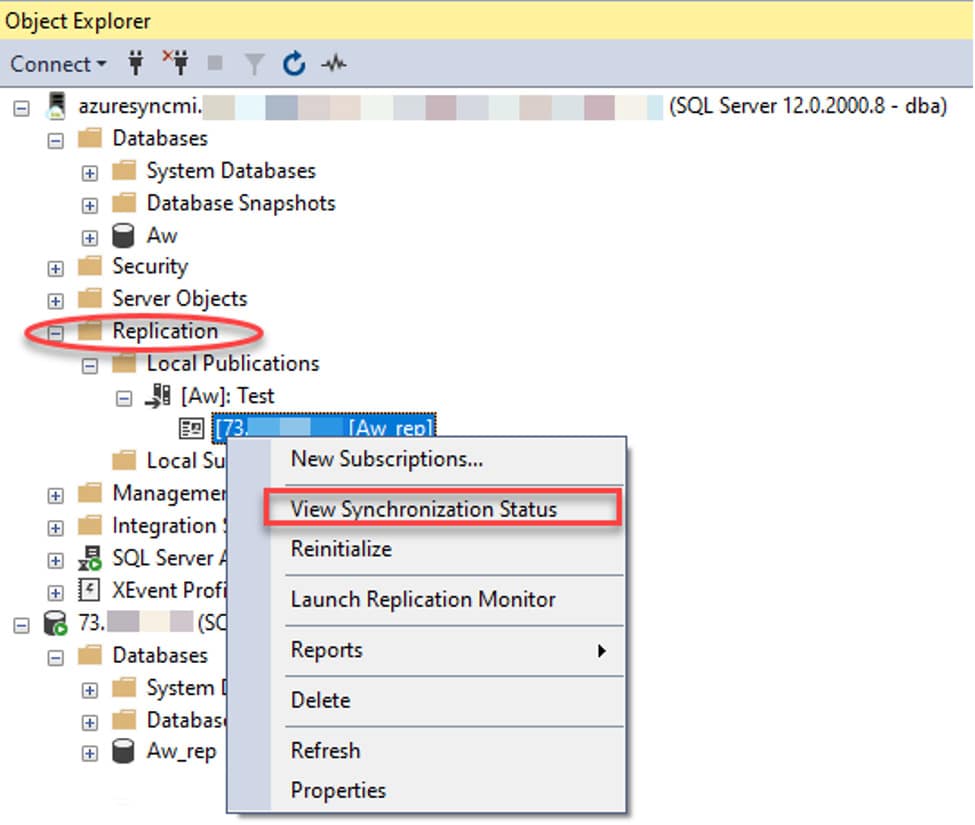Screen dimensions: 975x825
Task: Select the Replication folder label
Action: (x=165, y=331)
